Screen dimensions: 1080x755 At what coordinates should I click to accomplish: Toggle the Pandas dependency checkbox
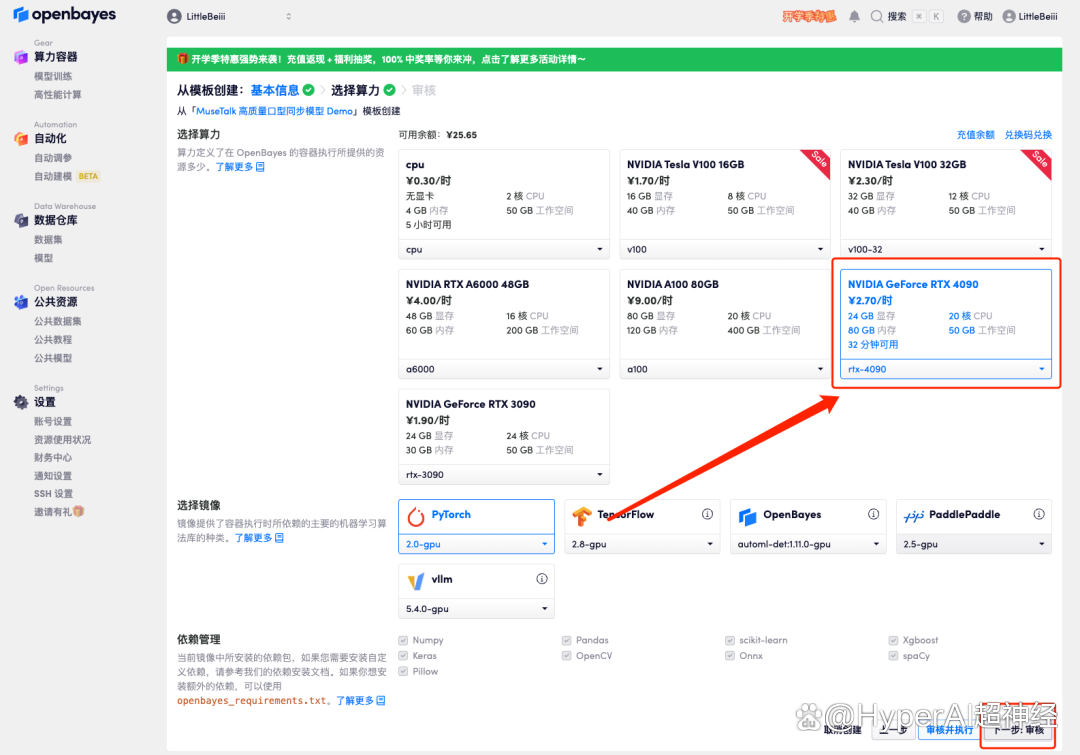(566, 641)
